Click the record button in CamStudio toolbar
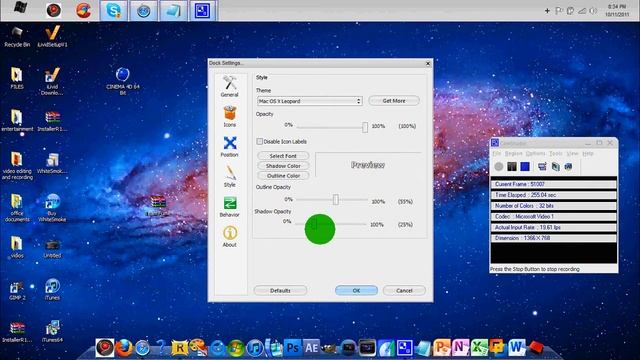The image size is (640, 360). [499, 167]
